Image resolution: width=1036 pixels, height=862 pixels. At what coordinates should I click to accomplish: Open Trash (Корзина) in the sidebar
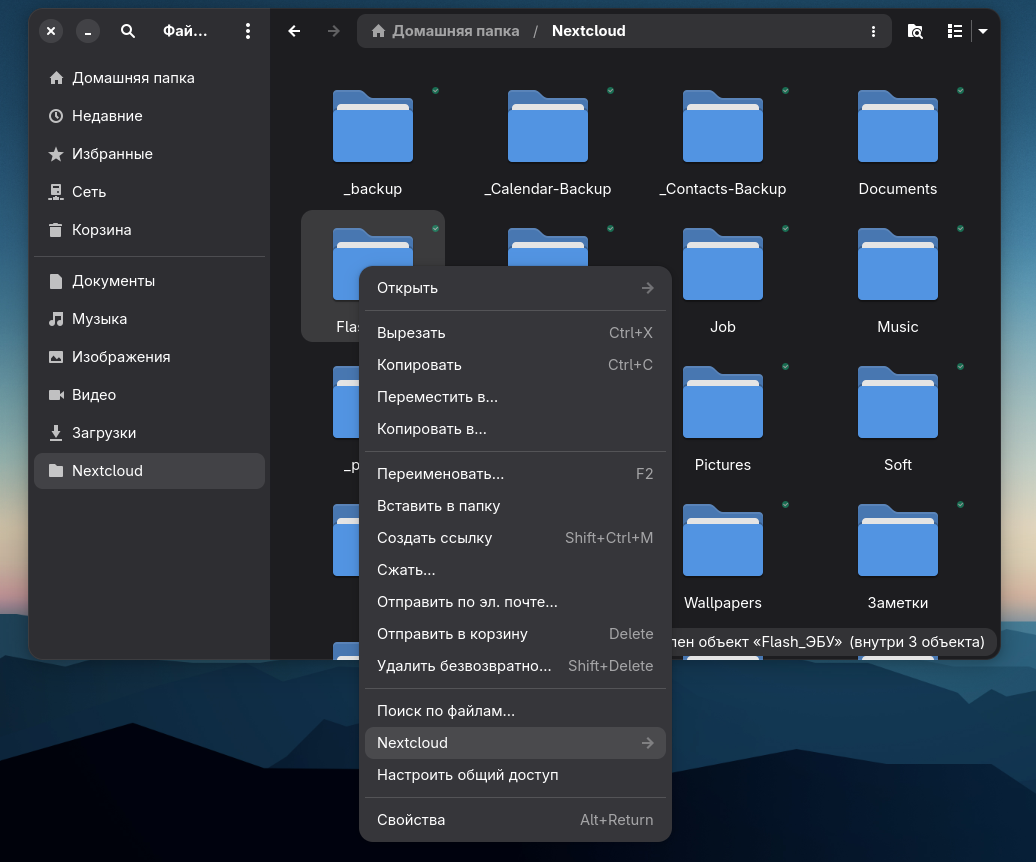pos(101,230)
